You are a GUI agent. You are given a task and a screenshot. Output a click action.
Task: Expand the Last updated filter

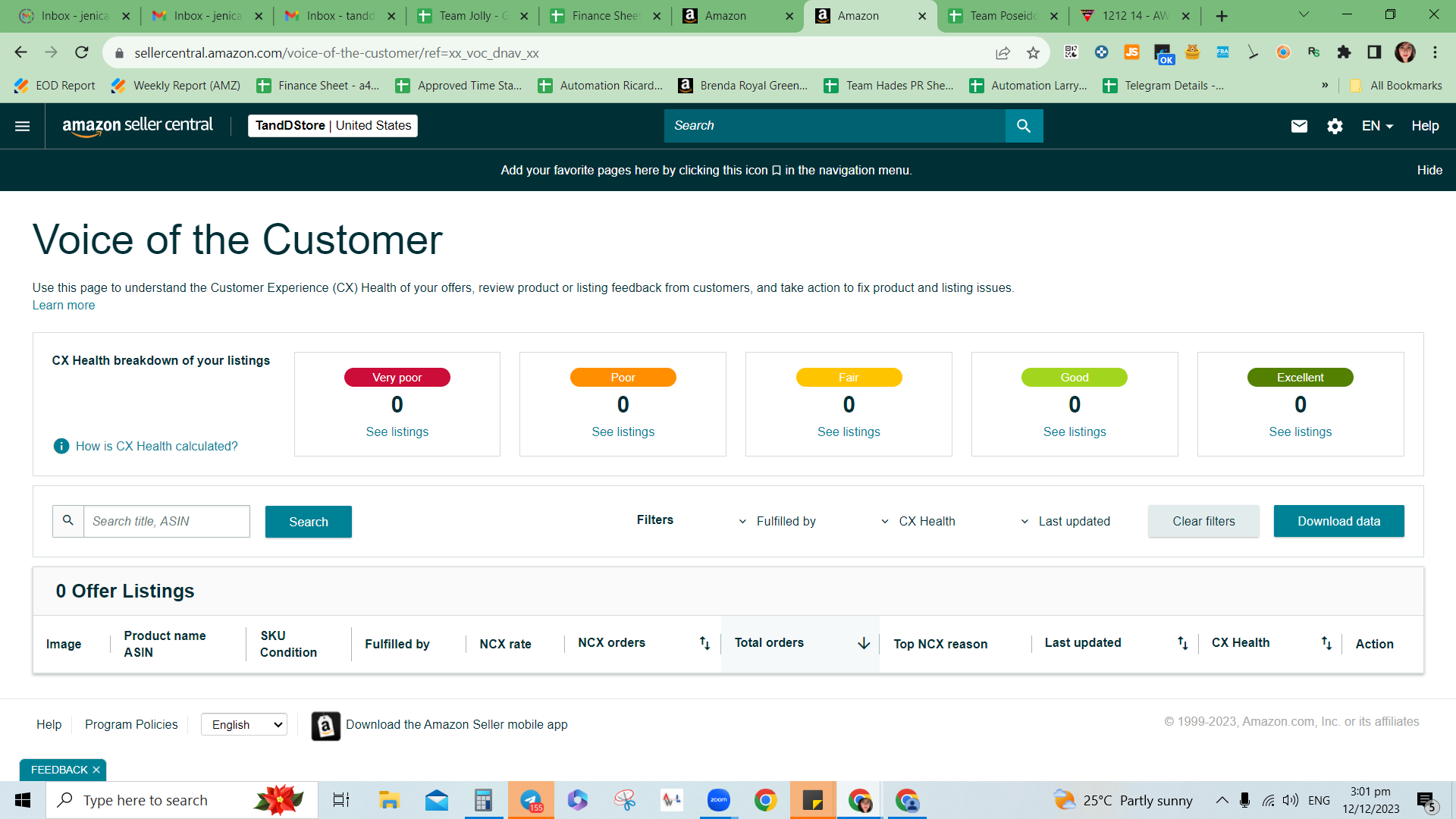1065,521
